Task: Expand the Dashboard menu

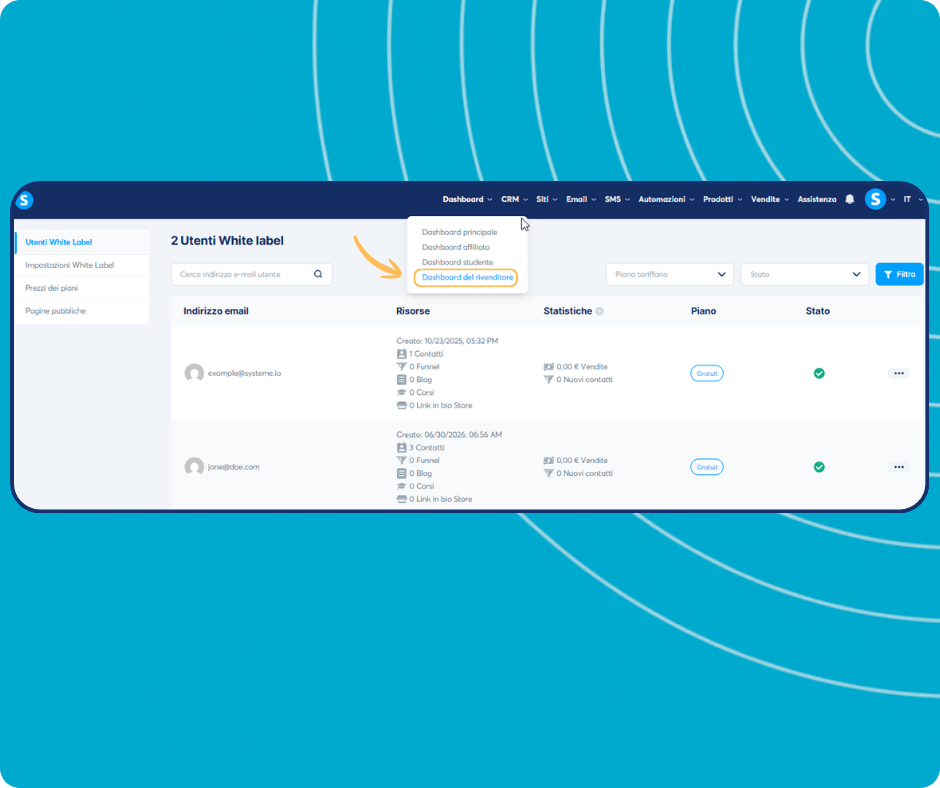Action: tap(467, 199)
